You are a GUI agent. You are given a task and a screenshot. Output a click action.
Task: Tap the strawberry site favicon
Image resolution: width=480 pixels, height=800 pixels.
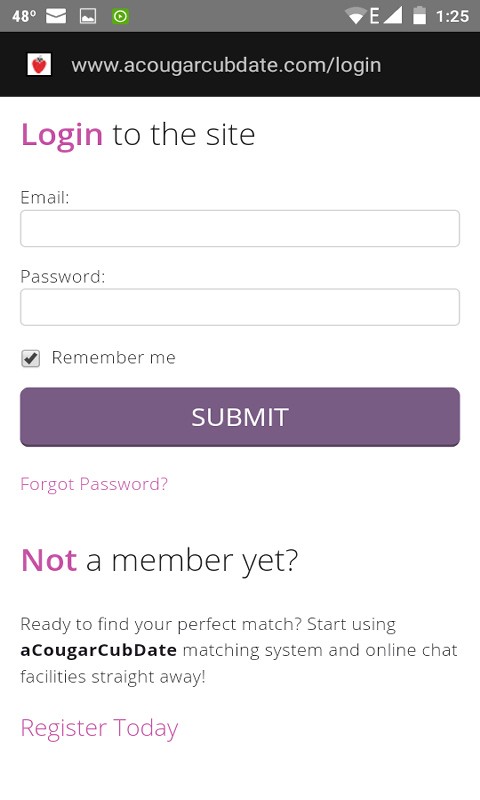point(39,65)
